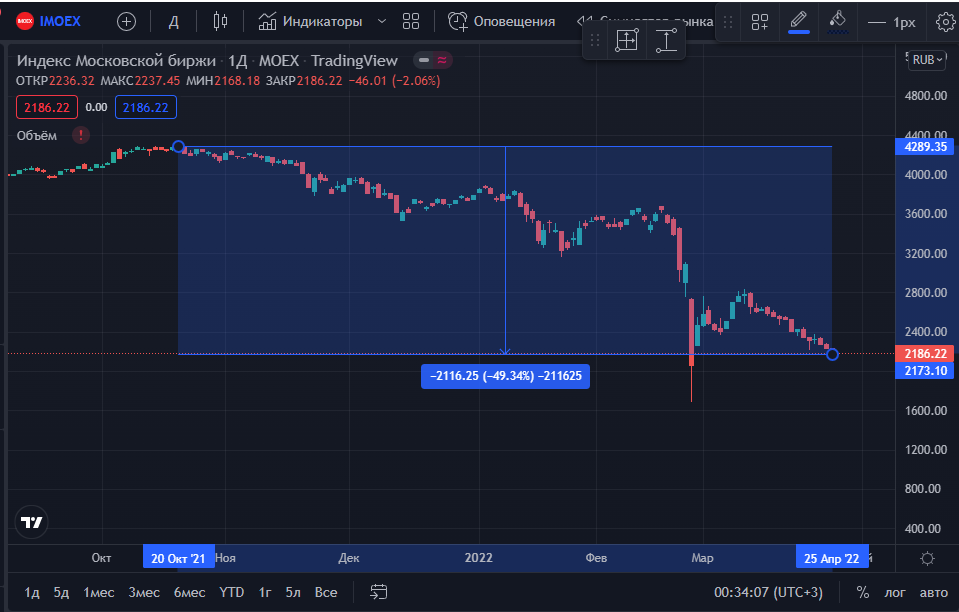Create alert via Оповещения button
Viewport: 959px width, 612px height.
pos(502,22)
